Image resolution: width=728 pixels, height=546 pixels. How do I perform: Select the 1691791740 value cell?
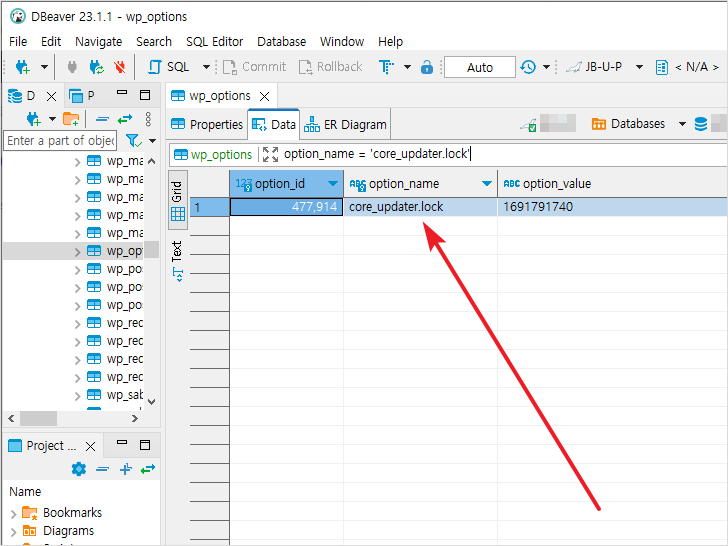click(612, 207)
